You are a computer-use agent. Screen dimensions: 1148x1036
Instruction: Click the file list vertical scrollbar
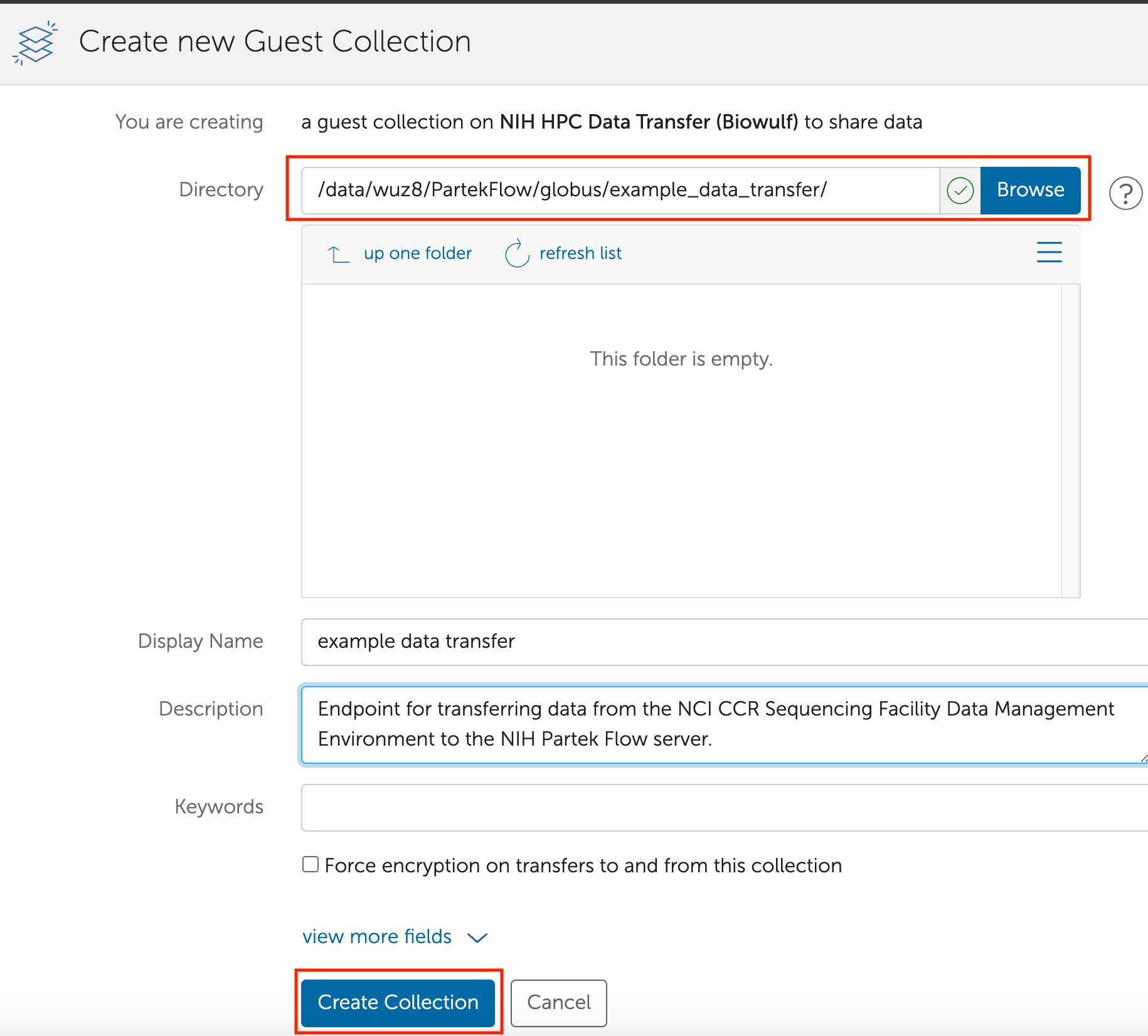pyautogui.click(x=1070, y=440)
